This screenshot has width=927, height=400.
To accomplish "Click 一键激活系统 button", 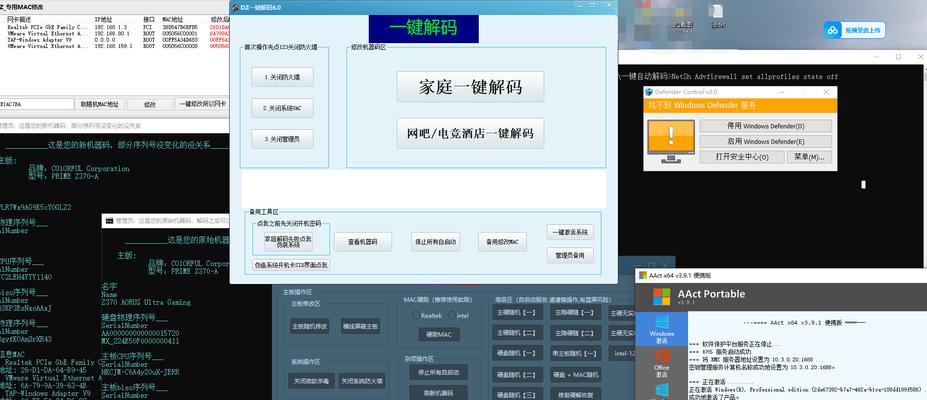I will click(x=570, y=232).
